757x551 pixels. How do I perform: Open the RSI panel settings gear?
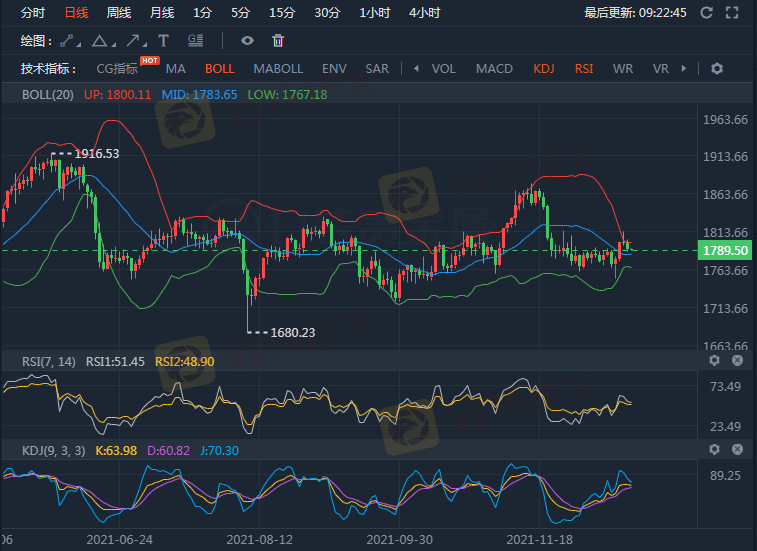tap(714, 360)
